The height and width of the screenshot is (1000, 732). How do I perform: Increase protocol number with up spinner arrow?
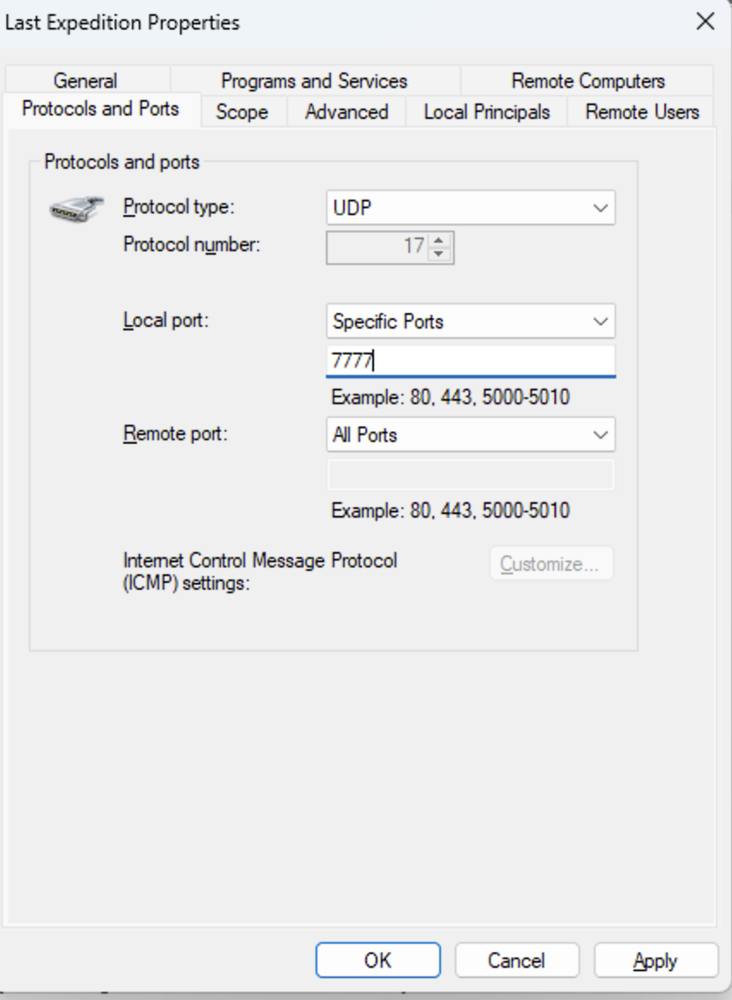click(x=438, y=240)
